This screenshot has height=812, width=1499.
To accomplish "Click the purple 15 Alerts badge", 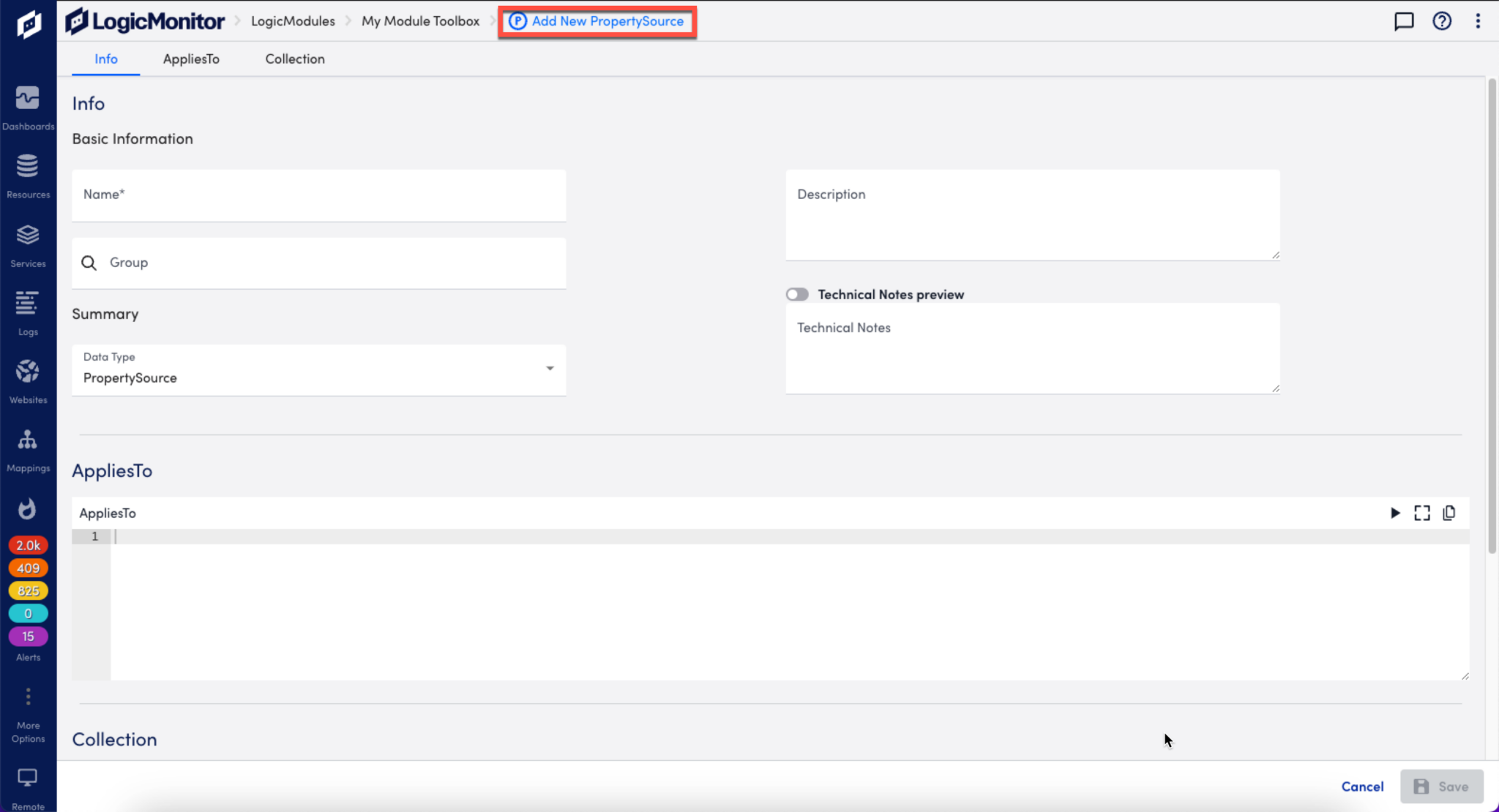I will pyautogui.click(x=28, y=636).
